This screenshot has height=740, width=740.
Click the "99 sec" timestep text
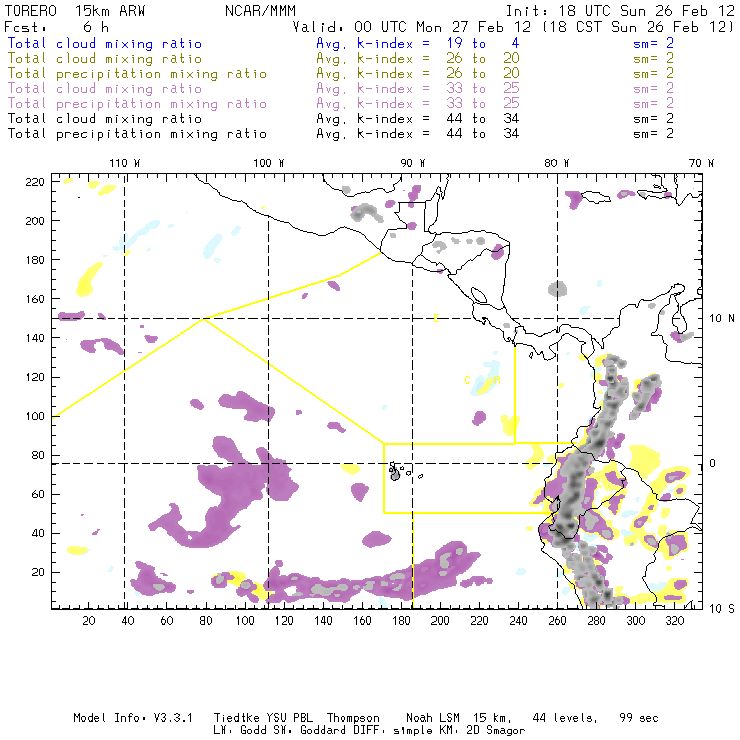pos(639,718)
